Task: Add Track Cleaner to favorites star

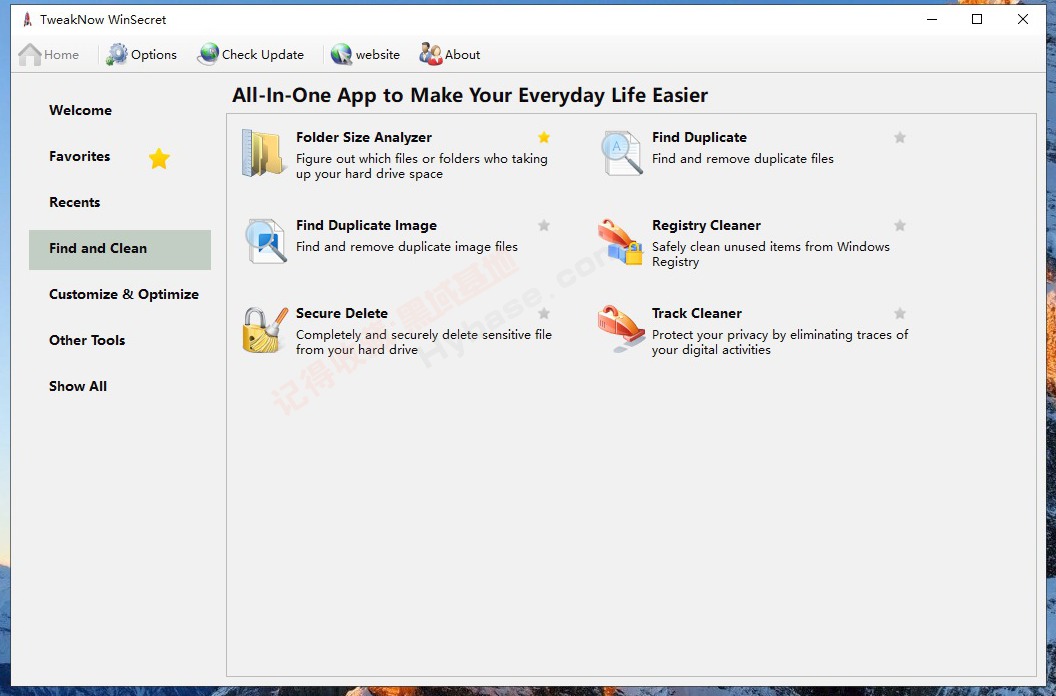Action: coord(900,313)
